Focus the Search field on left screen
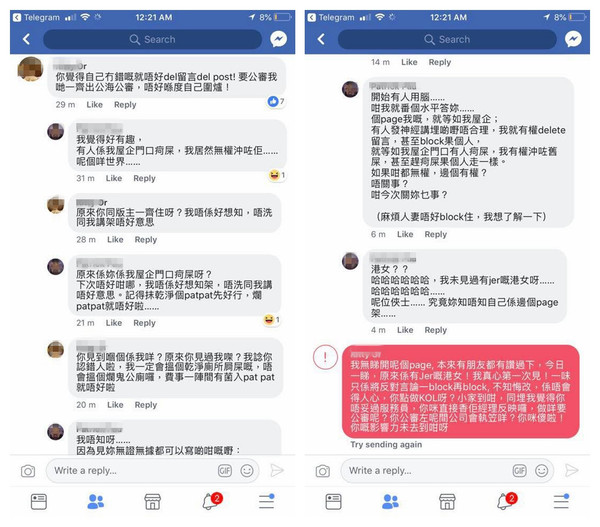 pyautogui.click(x=152, y=39)
